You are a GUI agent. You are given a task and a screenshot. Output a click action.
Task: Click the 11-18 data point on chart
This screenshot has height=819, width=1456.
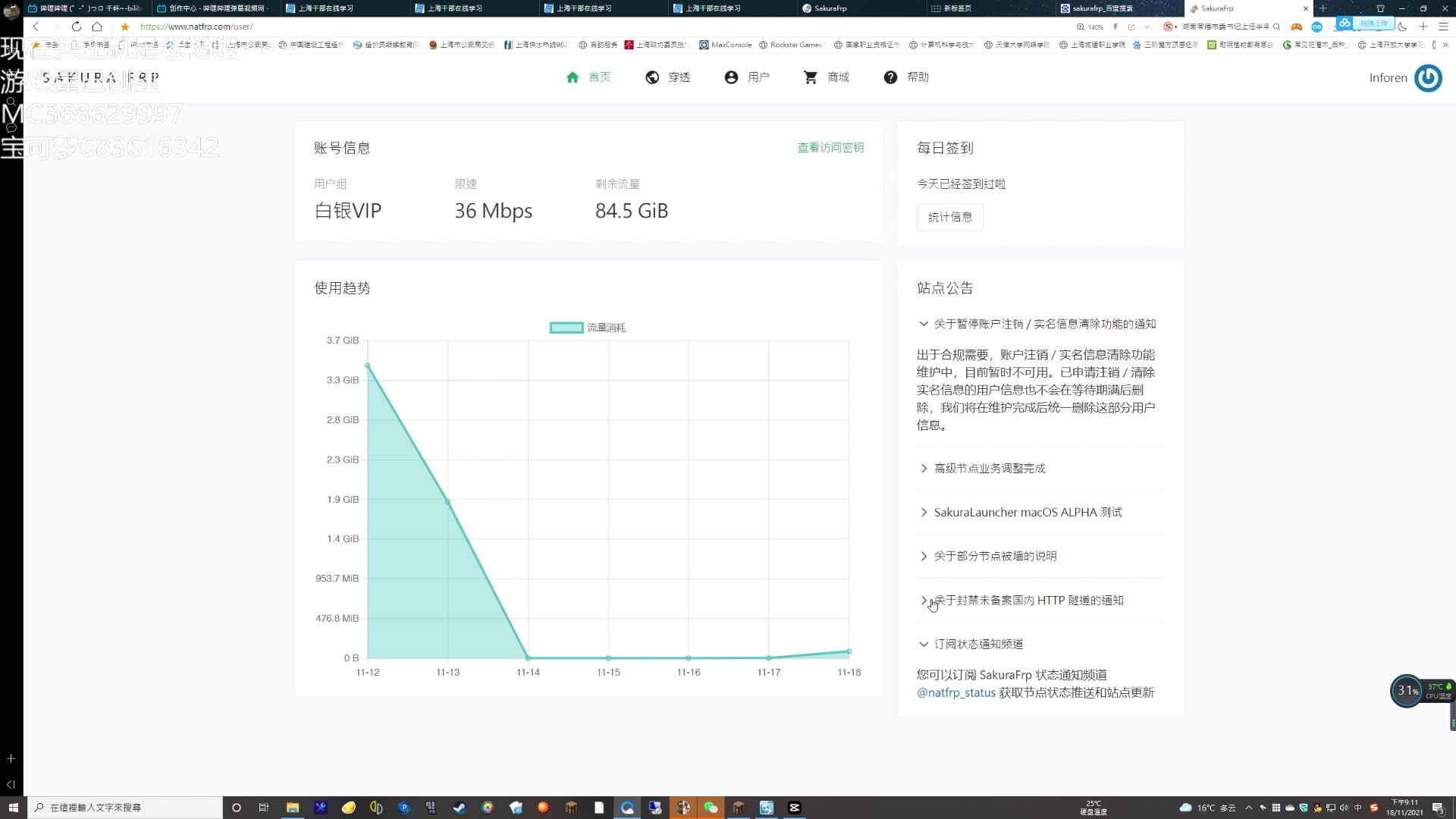tap(849, 651)
